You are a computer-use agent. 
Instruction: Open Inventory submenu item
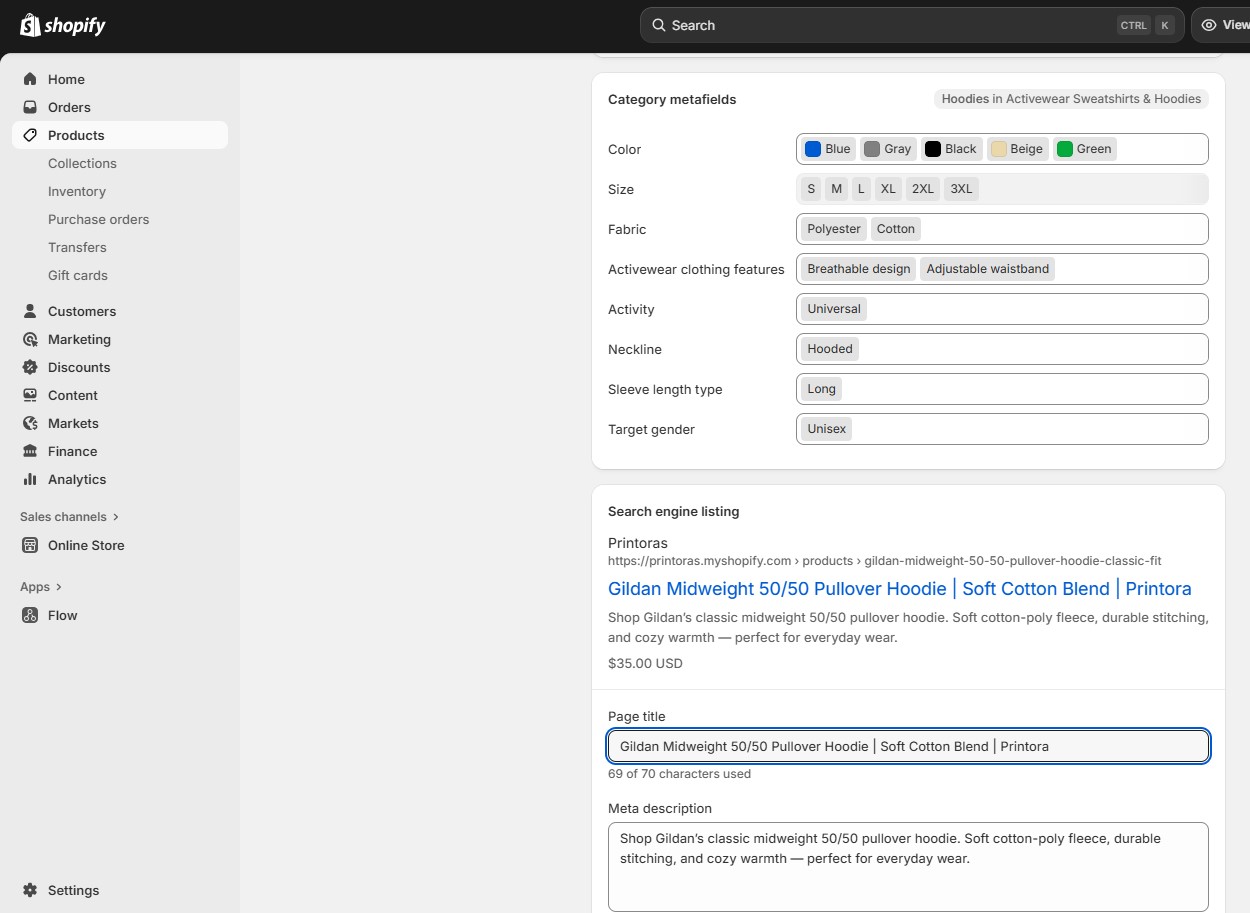pos(76,191)
